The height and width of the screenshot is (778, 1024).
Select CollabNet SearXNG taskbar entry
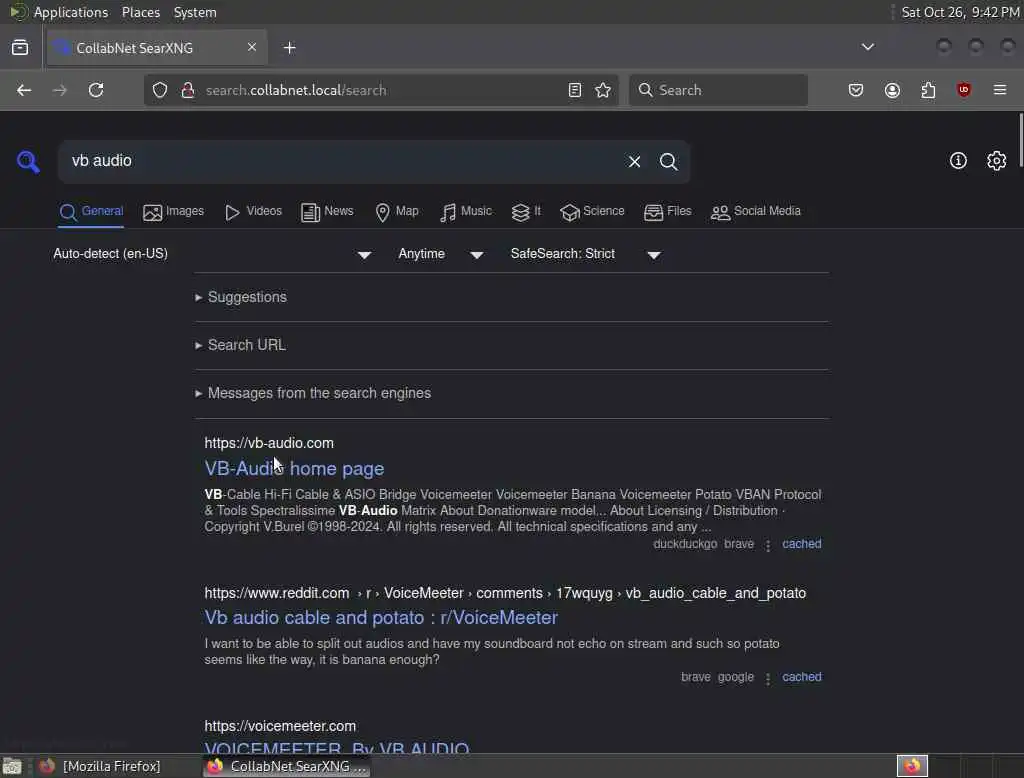(286, 766)
